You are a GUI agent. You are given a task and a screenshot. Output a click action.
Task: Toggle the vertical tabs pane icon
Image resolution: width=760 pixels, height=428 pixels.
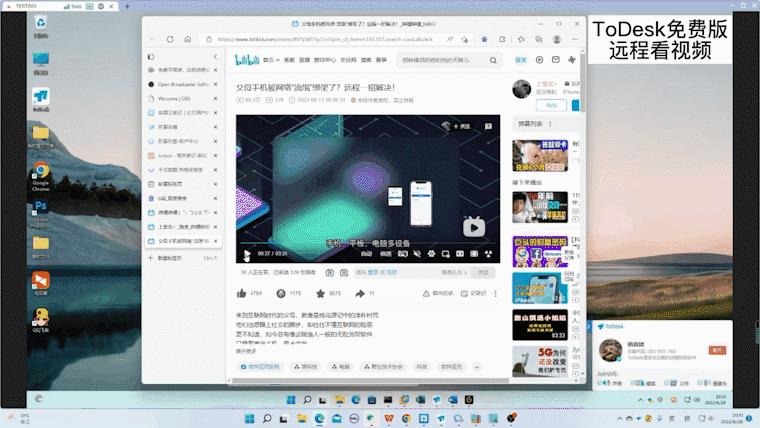151,57
